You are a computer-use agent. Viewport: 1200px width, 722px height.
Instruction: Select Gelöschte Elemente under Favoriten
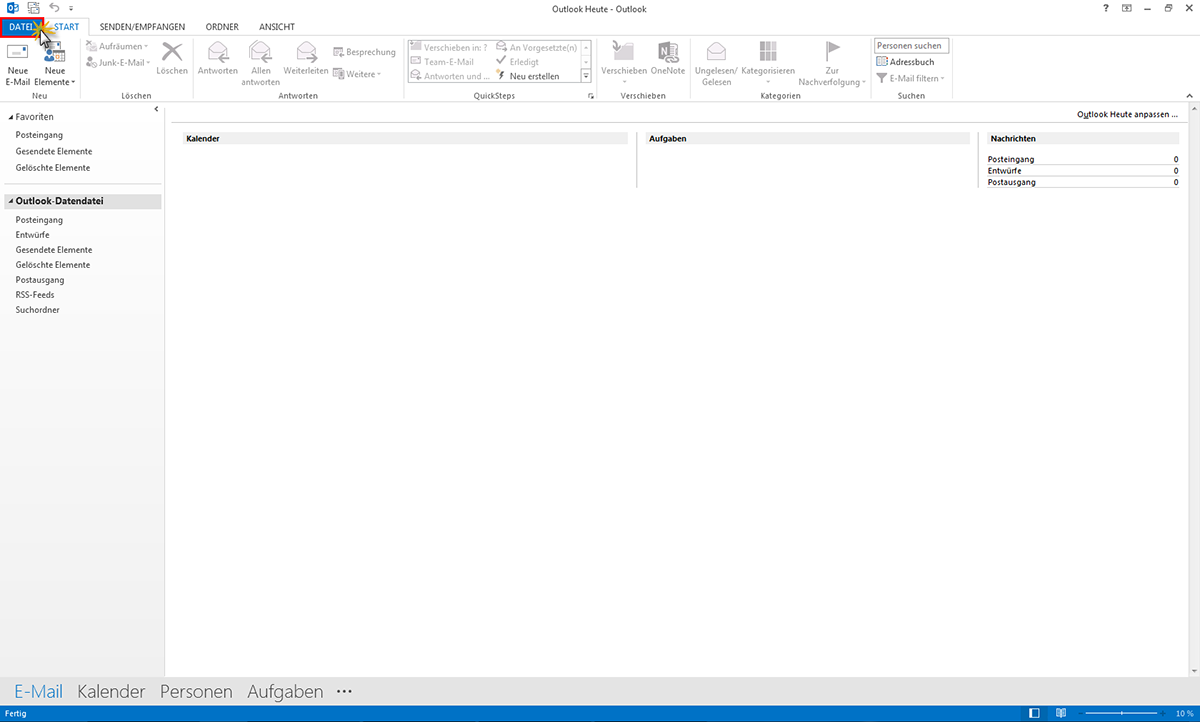point(53,168)
